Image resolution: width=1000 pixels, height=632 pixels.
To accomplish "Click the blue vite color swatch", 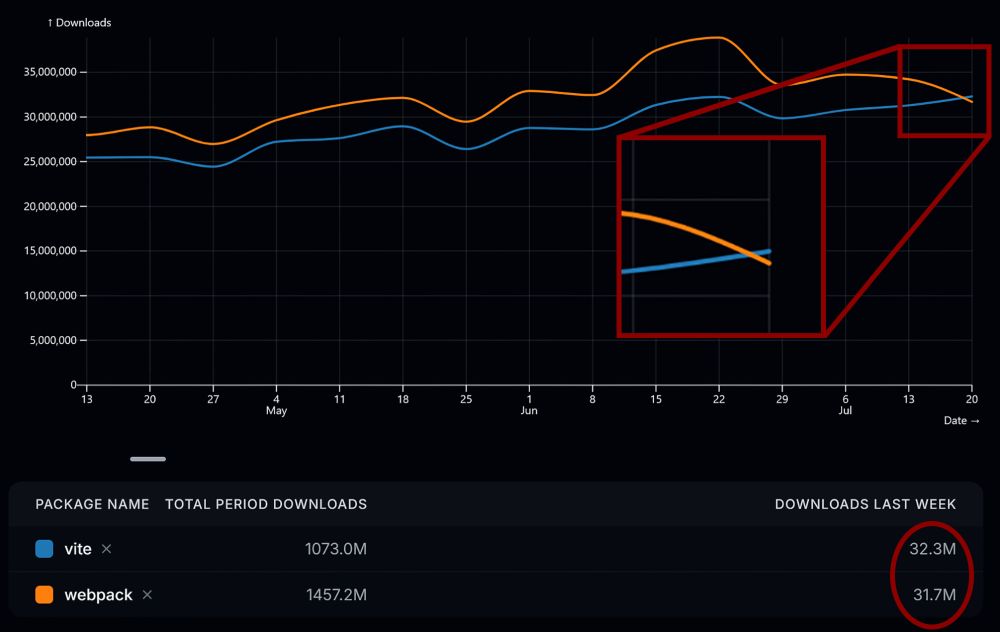I will tap(44, 548).
